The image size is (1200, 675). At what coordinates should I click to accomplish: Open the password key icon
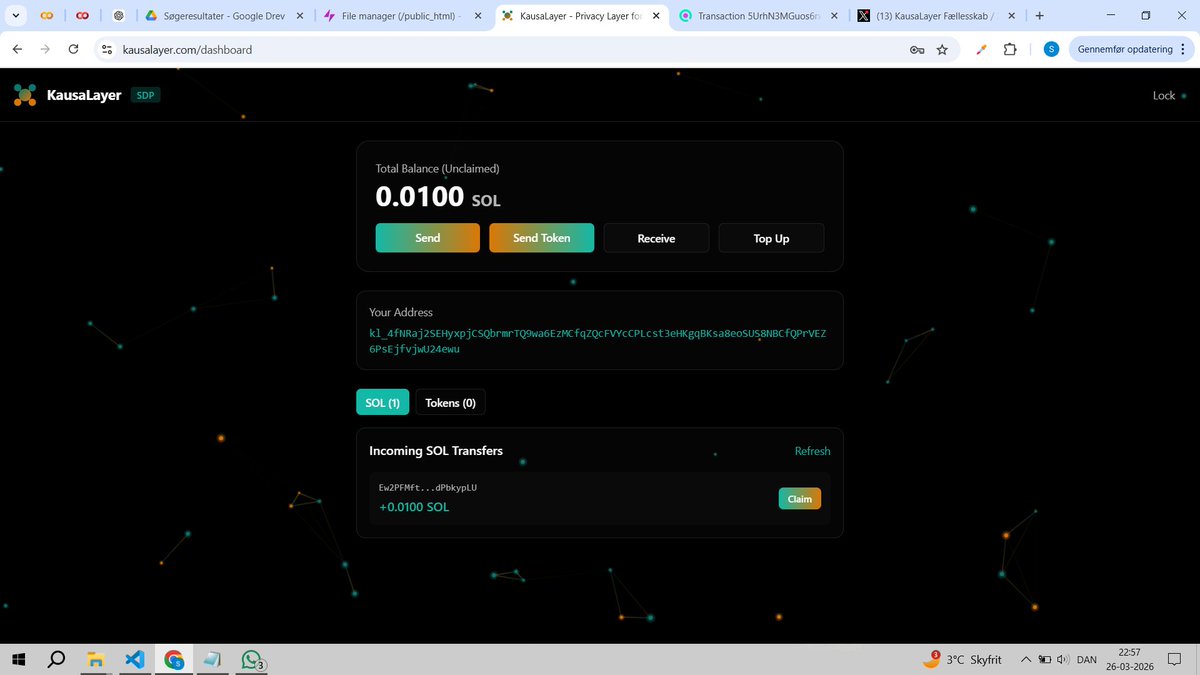[916, 50]
